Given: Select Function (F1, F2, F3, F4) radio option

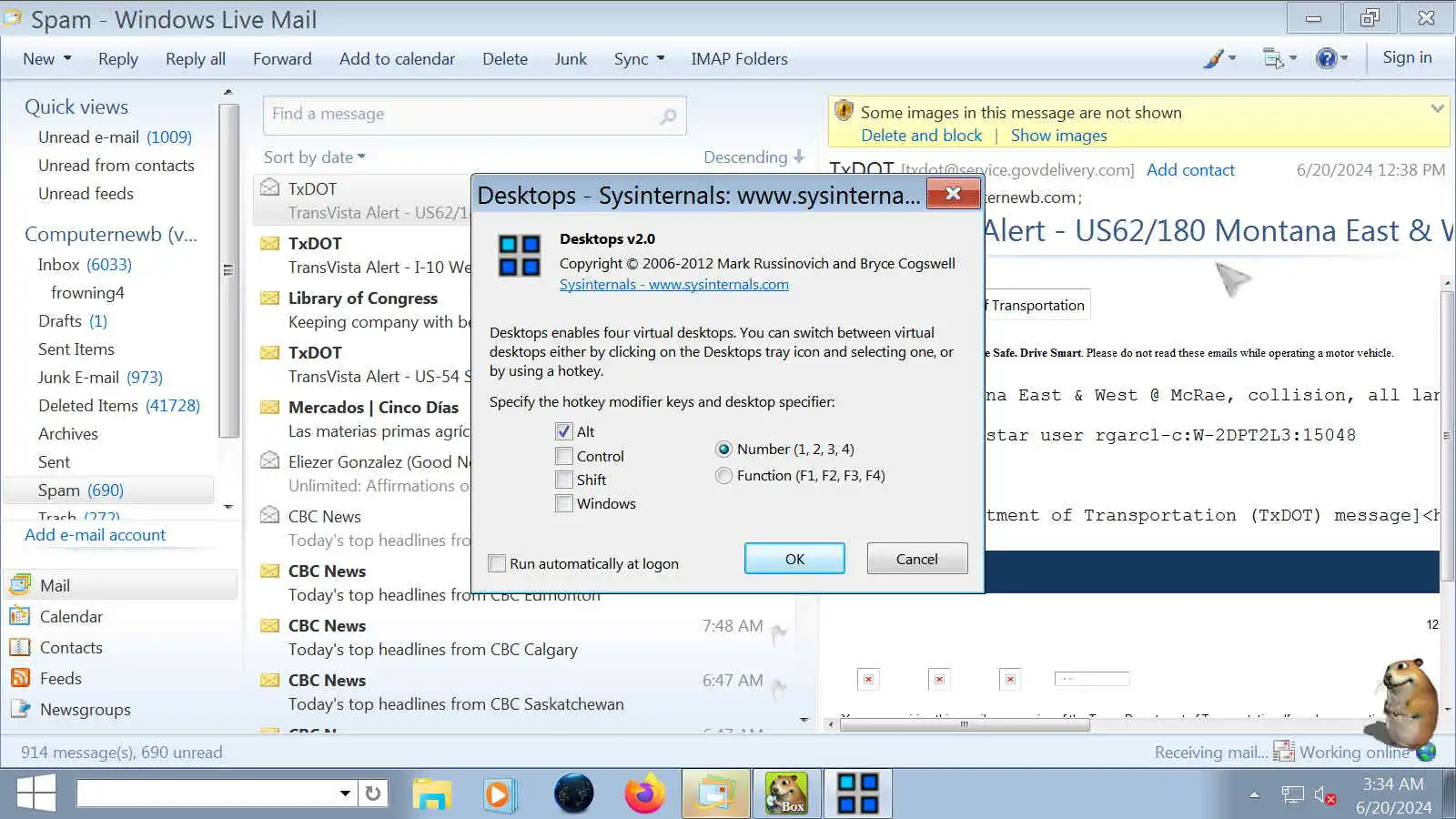Looking at the screenshot, I should tap(723, 475).
